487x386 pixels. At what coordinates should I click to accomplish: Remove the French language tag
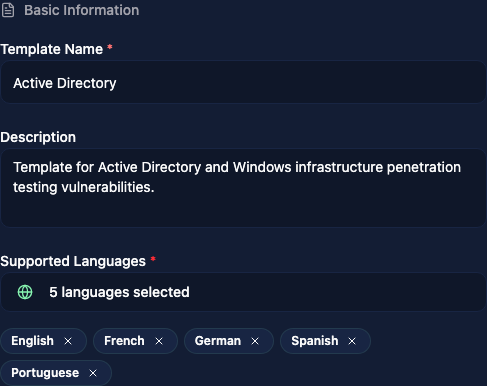[159, 341]
